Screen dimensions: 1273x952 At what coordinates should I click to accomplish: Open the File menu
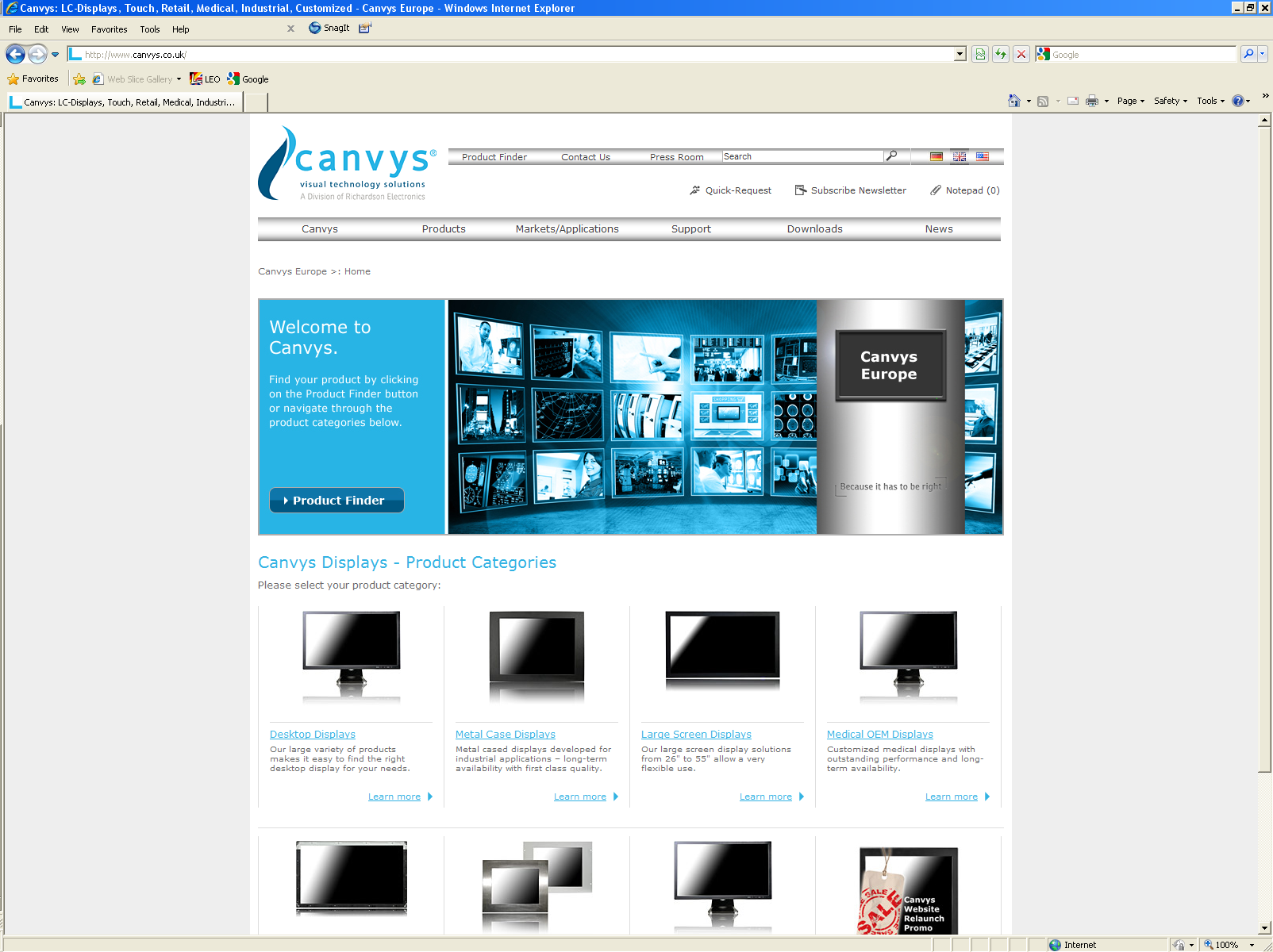15,29
